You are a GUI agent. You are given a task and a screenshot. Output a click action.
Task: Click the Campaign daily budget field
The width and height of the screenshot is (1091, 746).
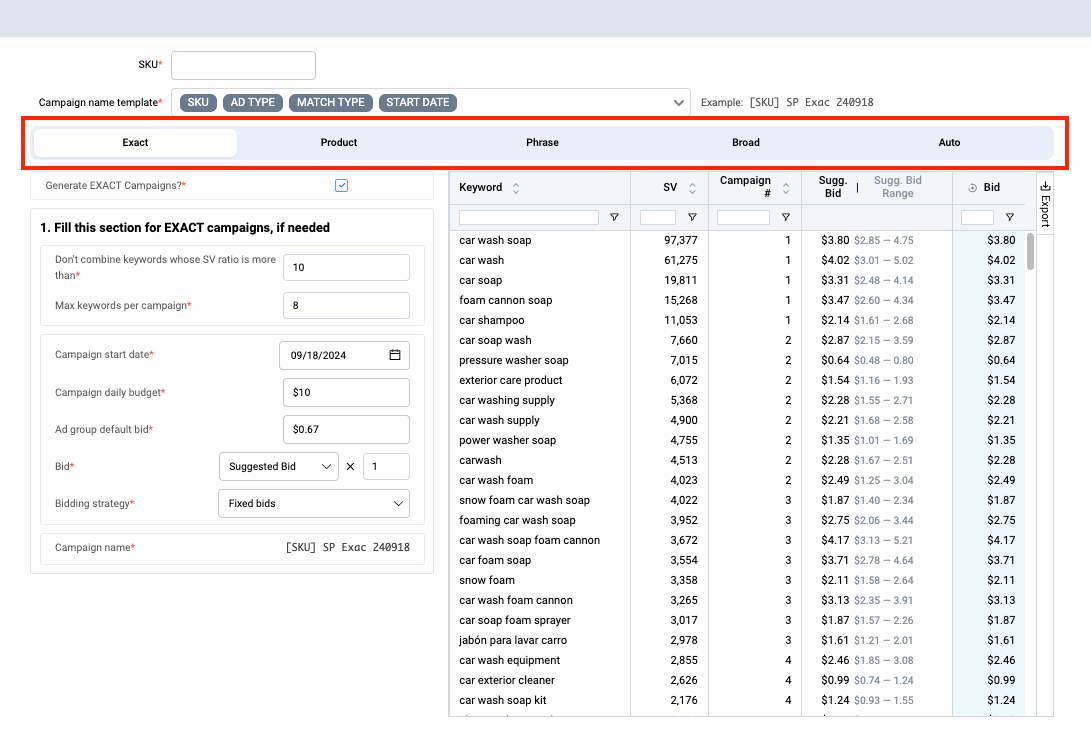(x=347, y=392)
